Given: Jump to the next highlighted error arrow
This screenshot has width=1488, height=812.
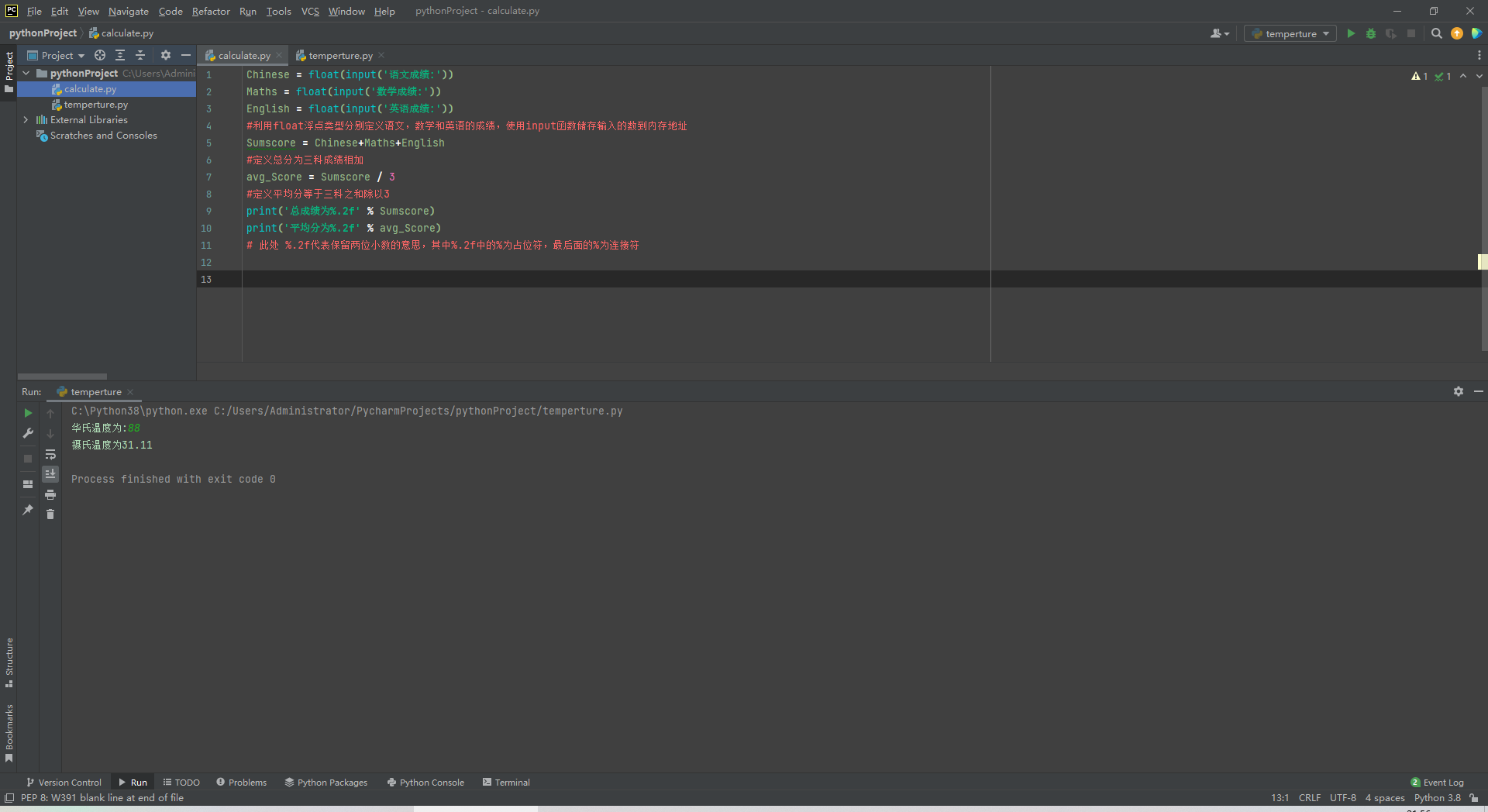Looking at the screenshot, I should pyautogui.click(x=1479, y=76).
